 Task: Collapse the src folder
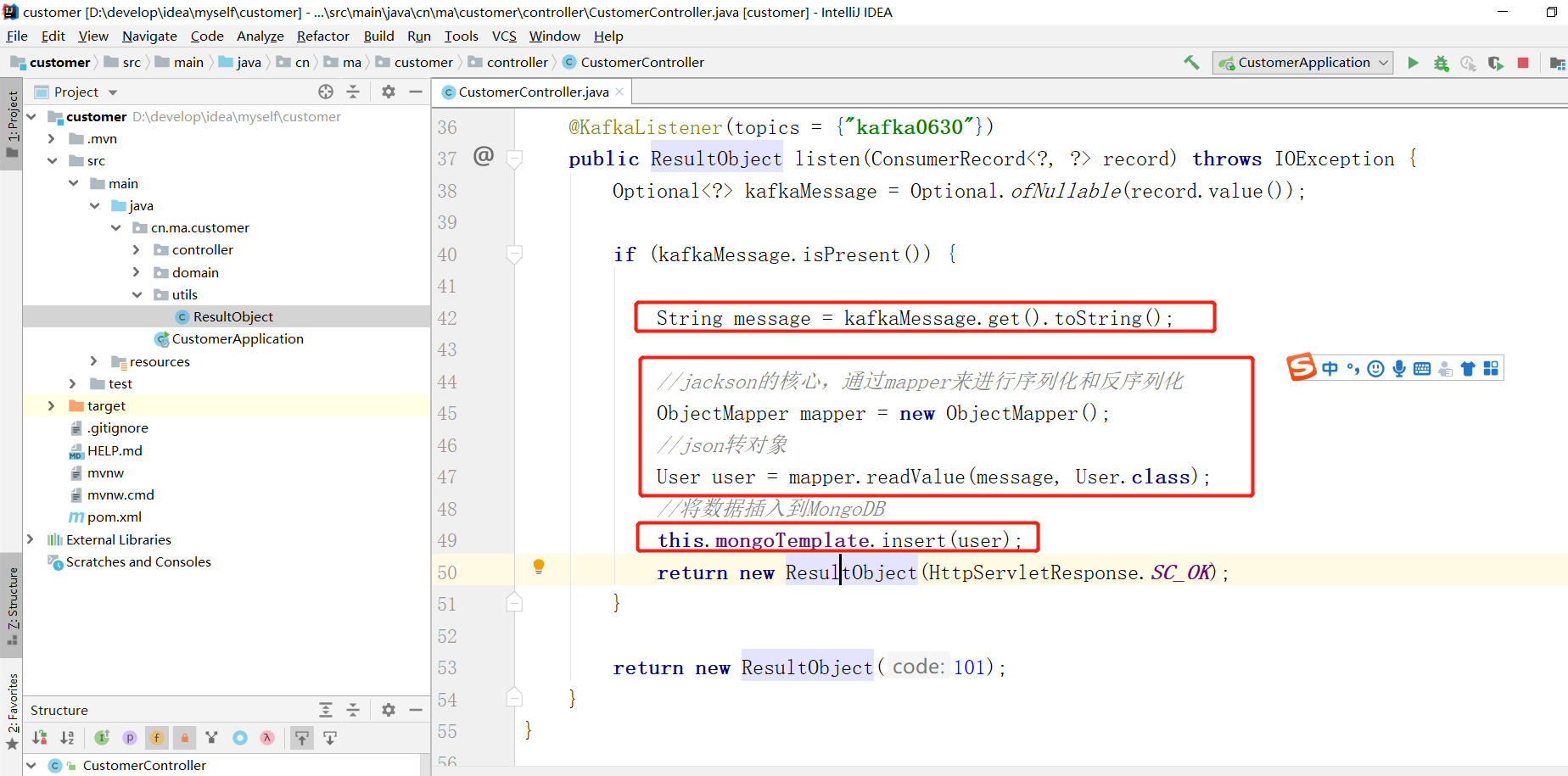52,161
